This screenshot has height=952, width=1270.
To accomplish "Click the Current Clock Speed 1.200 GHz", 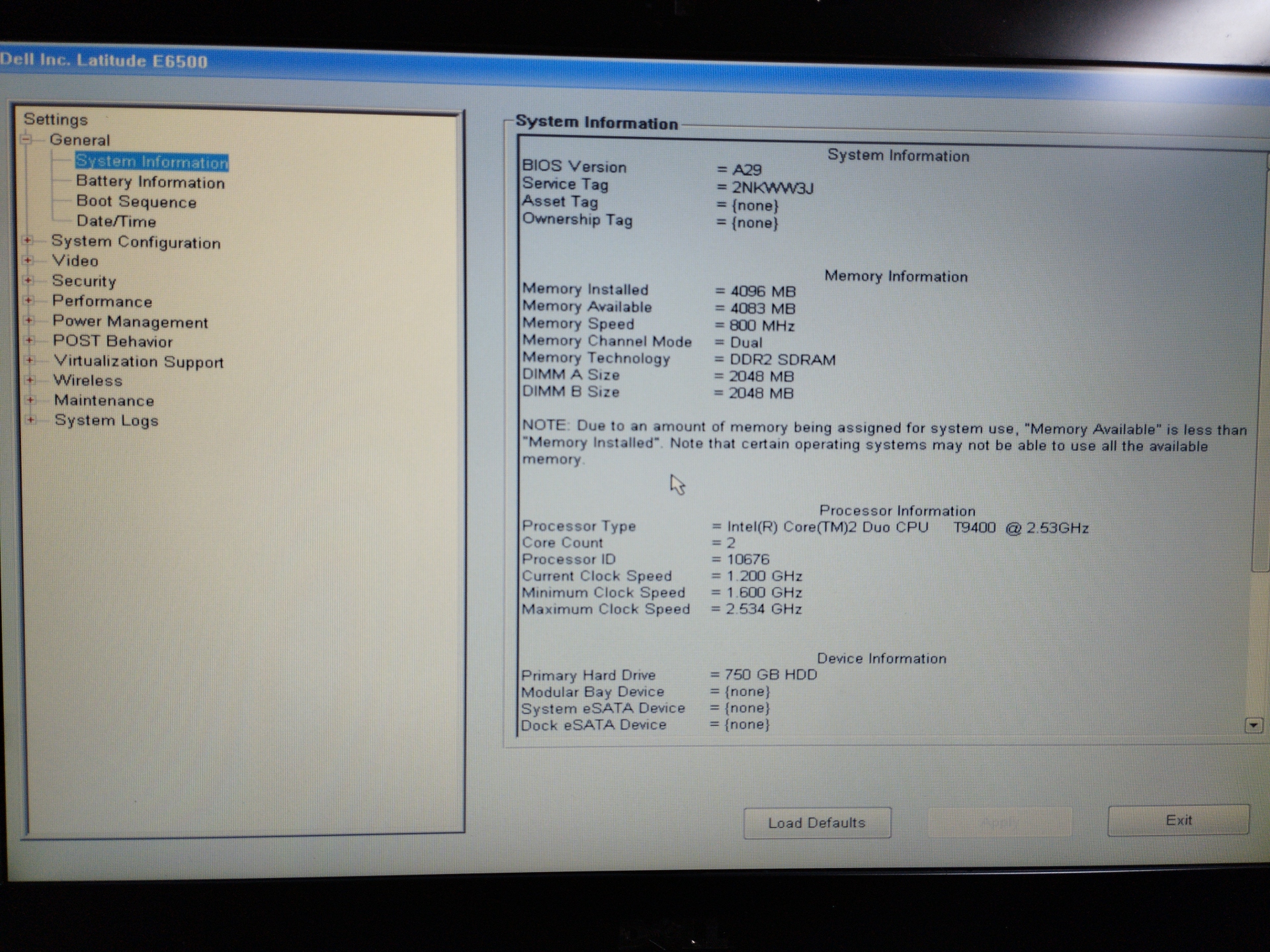I will [x=764, y=576].
